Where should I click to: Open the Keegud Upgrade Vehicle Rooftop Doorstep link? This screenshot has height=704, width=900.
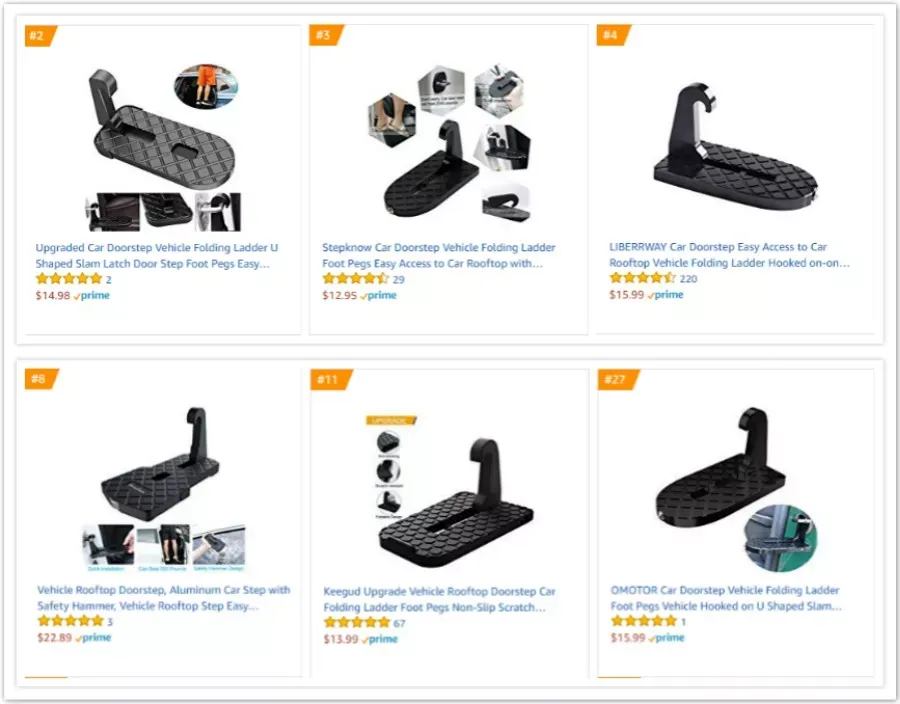coord(439,600)
